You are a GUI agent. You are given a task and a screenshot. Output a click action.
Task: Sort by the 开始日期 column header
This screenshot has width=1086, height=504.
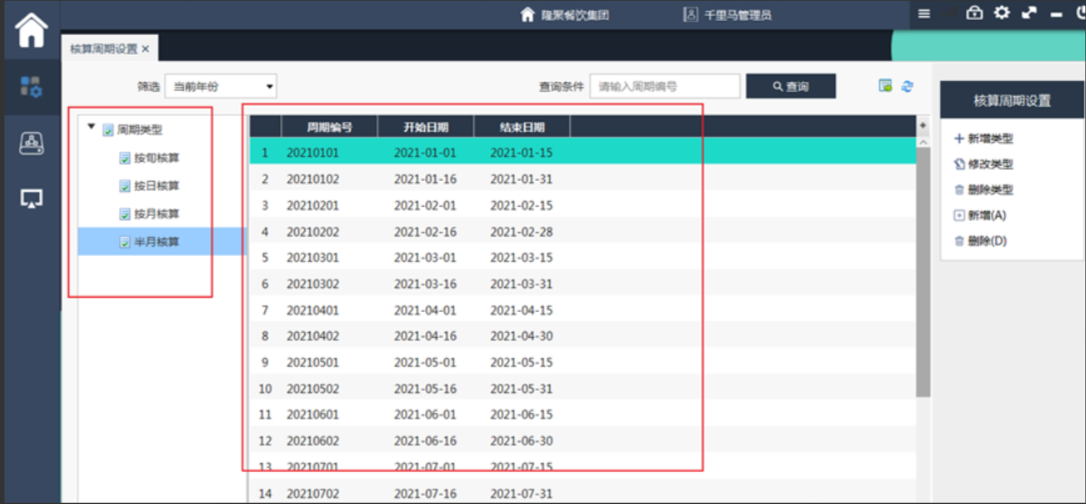pos(425,127)
